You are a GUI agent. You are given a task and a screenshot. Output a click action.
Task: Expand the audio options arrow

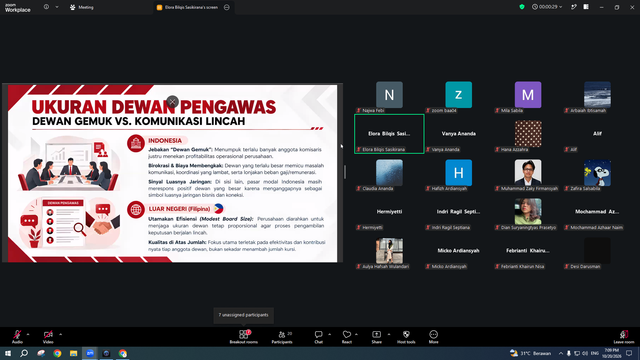28,334
